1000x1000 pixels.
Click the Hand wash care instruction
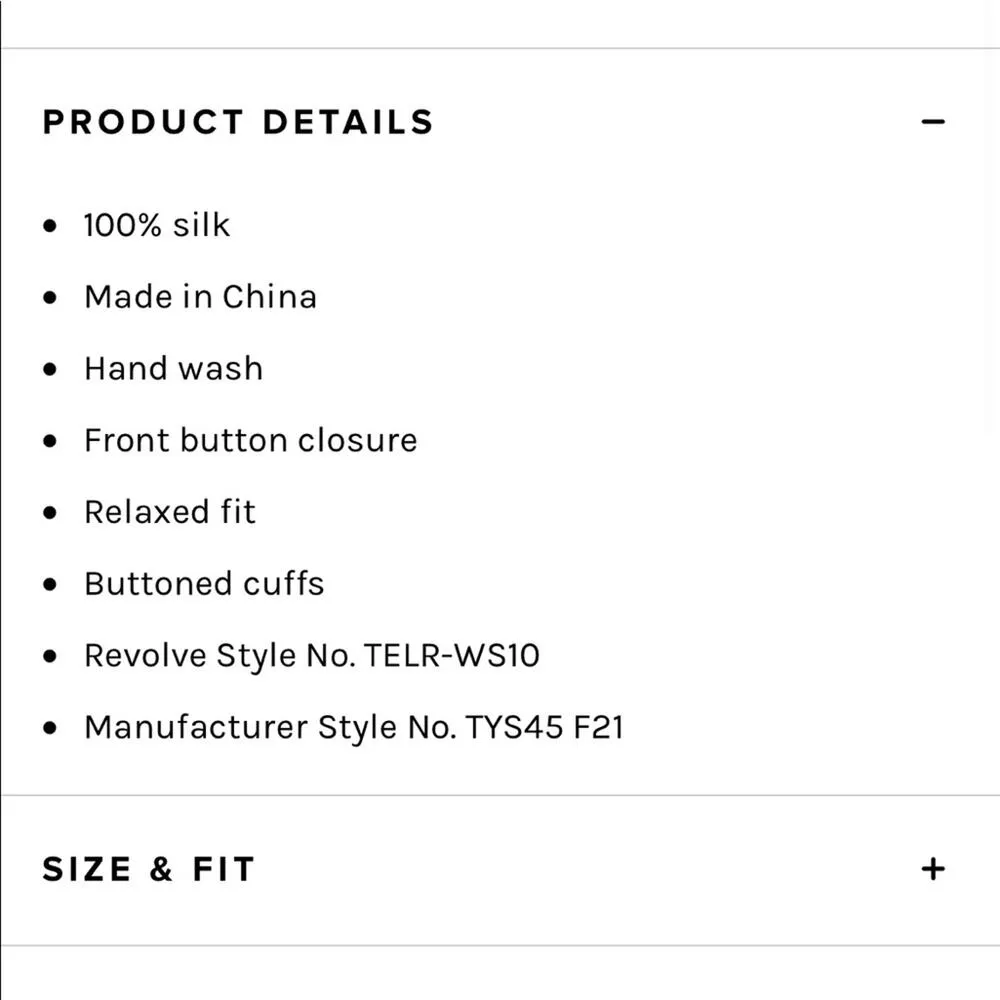pos(174,369)
